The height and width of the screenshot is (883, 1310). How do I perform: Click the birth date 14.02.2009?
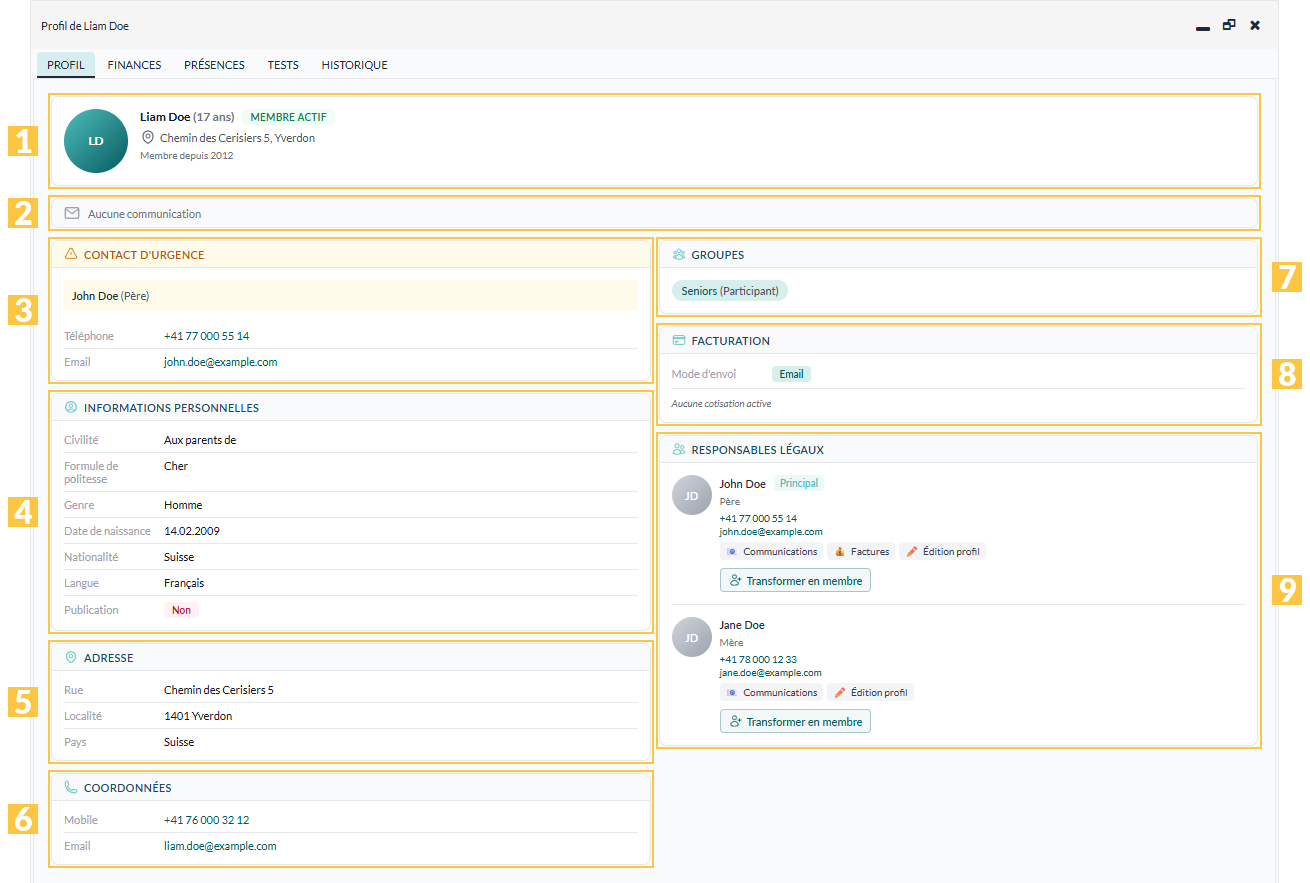192,531
